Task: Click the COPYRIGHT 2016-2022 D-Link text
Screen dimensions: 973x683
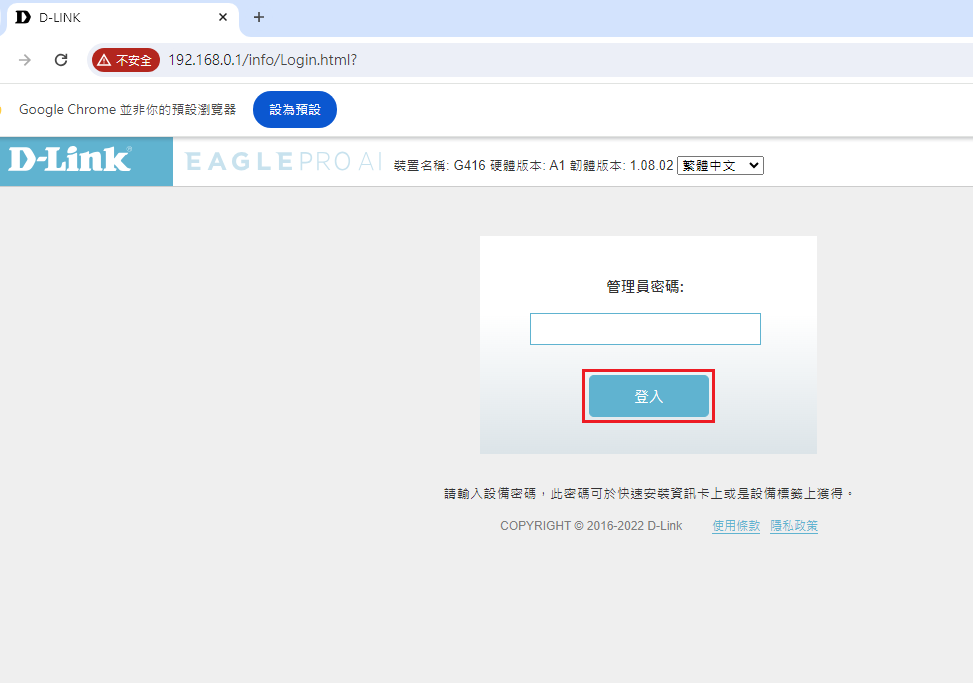Action: [x=591, y=526]
